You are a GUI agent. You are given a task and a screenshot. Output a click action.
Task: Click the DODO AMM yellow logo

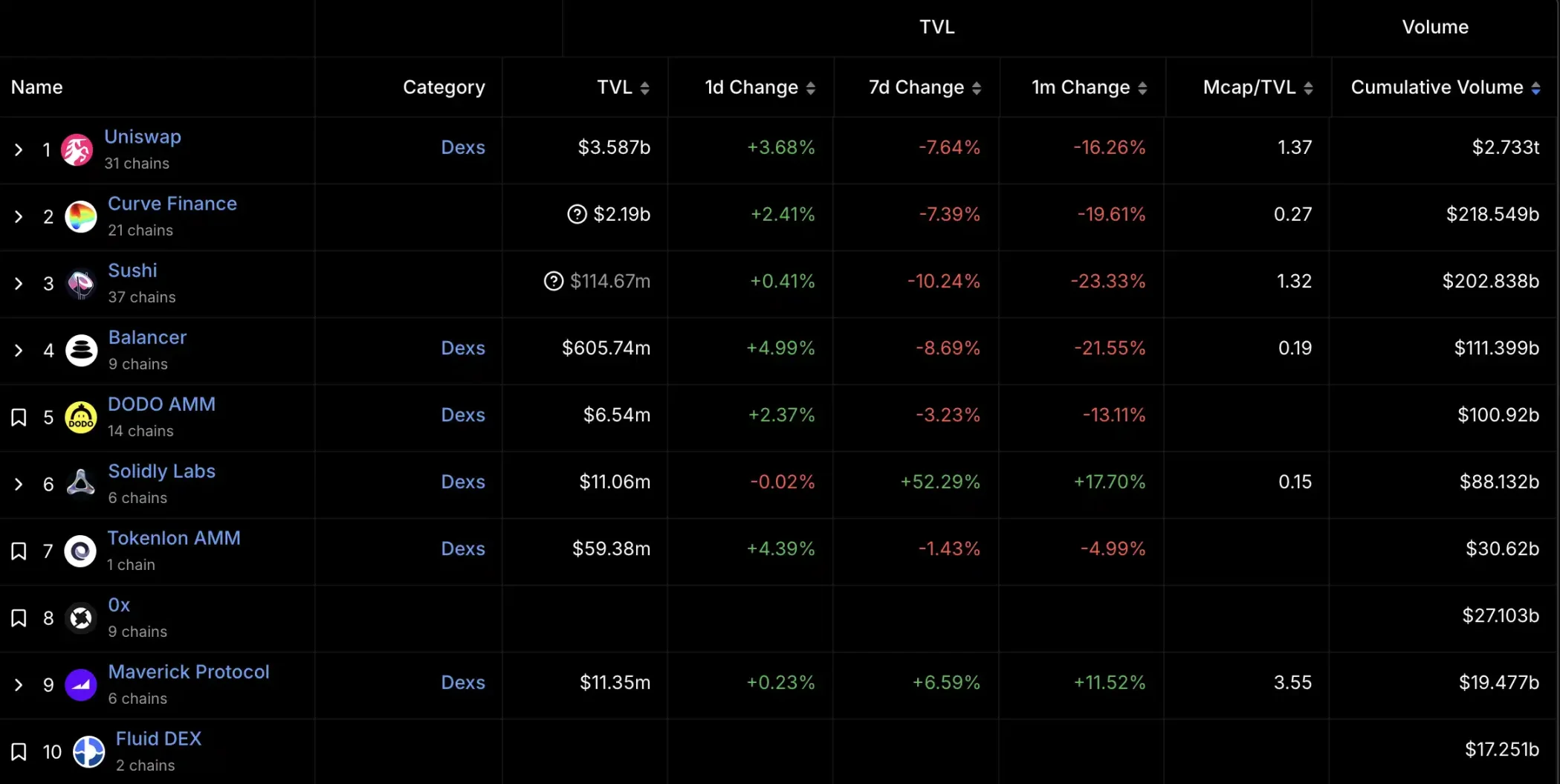81,417
